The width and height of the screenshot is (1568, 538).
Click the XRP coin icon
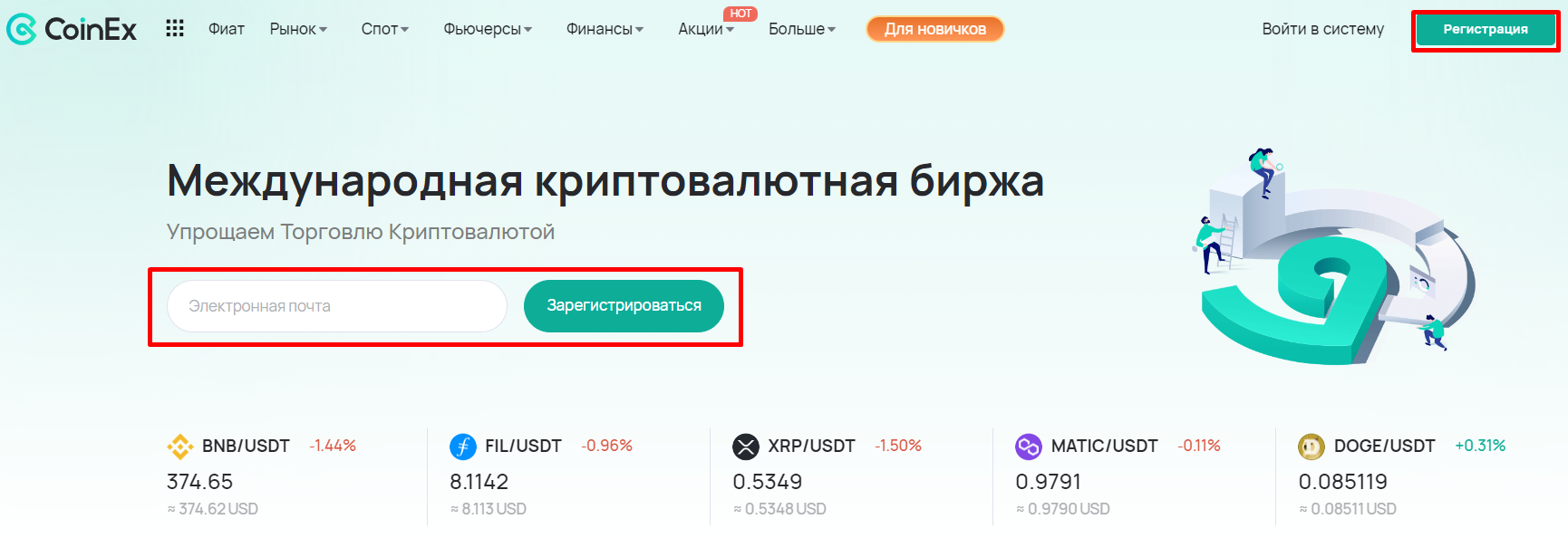click(747, 446)
